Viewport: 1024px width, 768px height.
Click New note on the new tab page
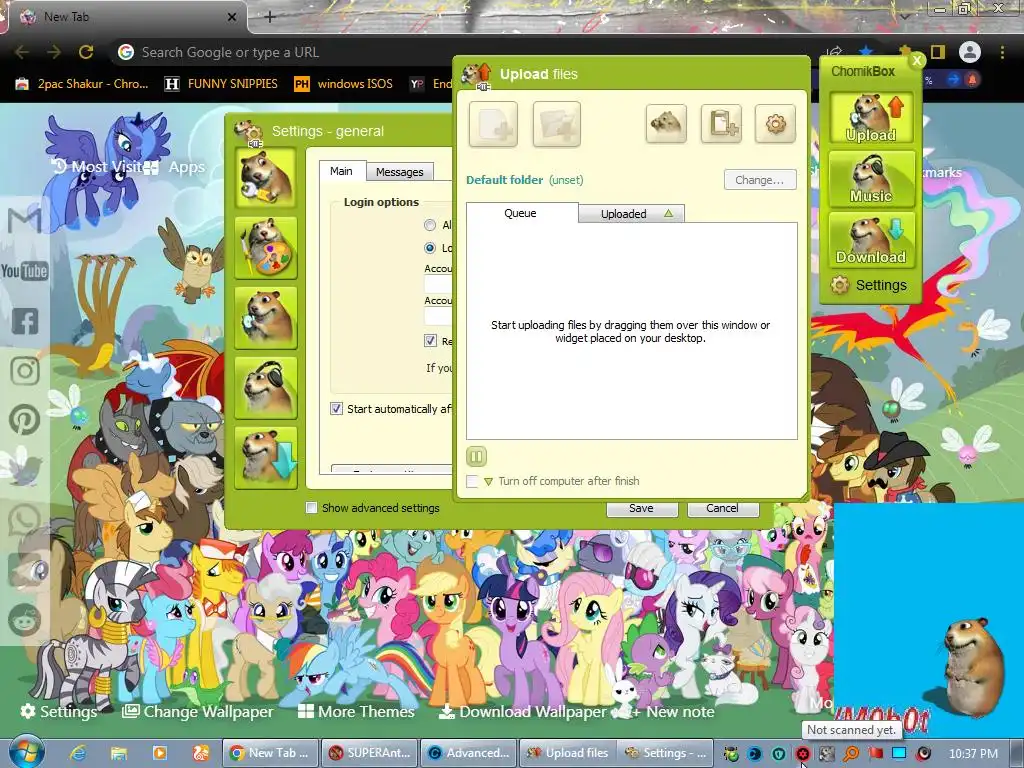(673, 711)
